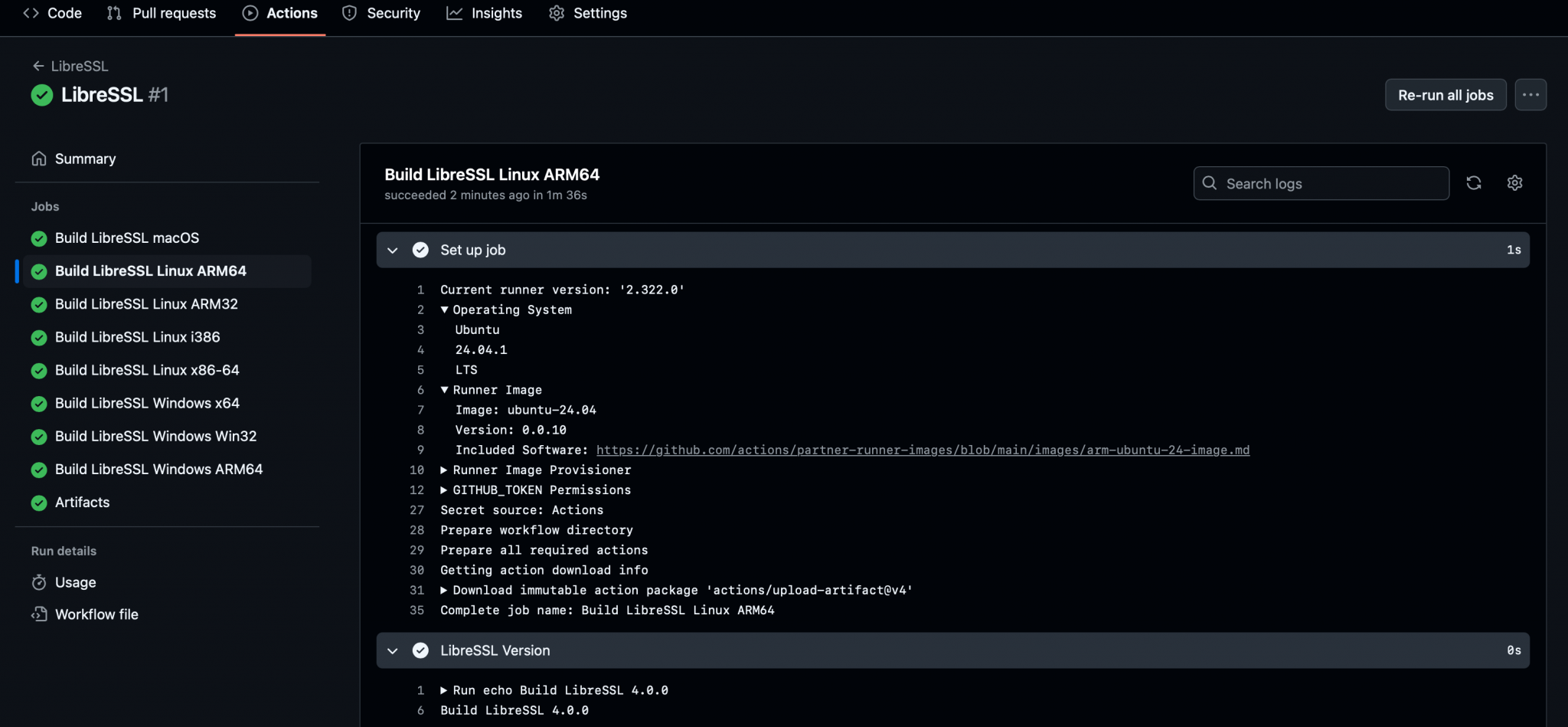
Task: Open the log settings gear menu
Action: [1514, 183]
